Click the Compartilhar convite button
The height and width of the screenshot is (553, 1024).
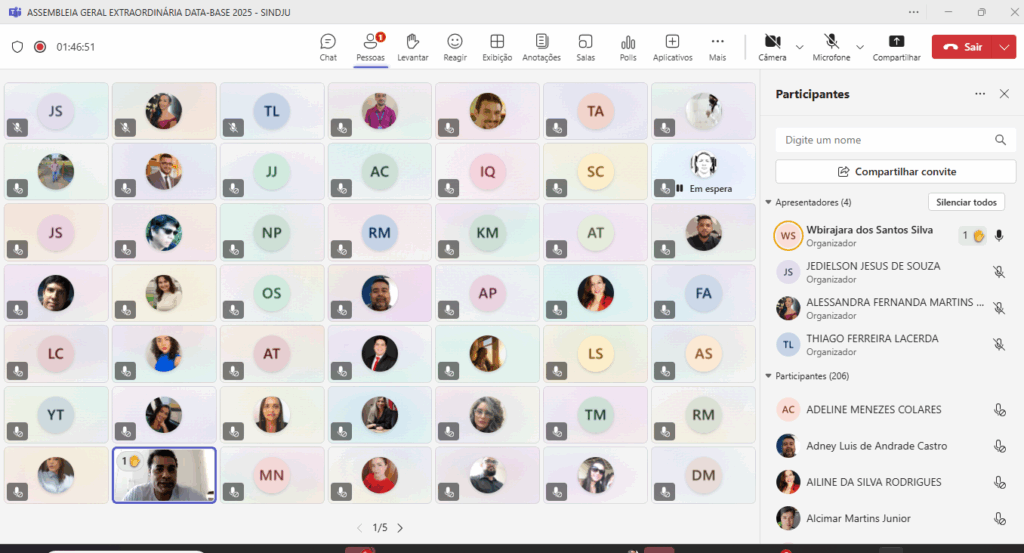(895, 172)
